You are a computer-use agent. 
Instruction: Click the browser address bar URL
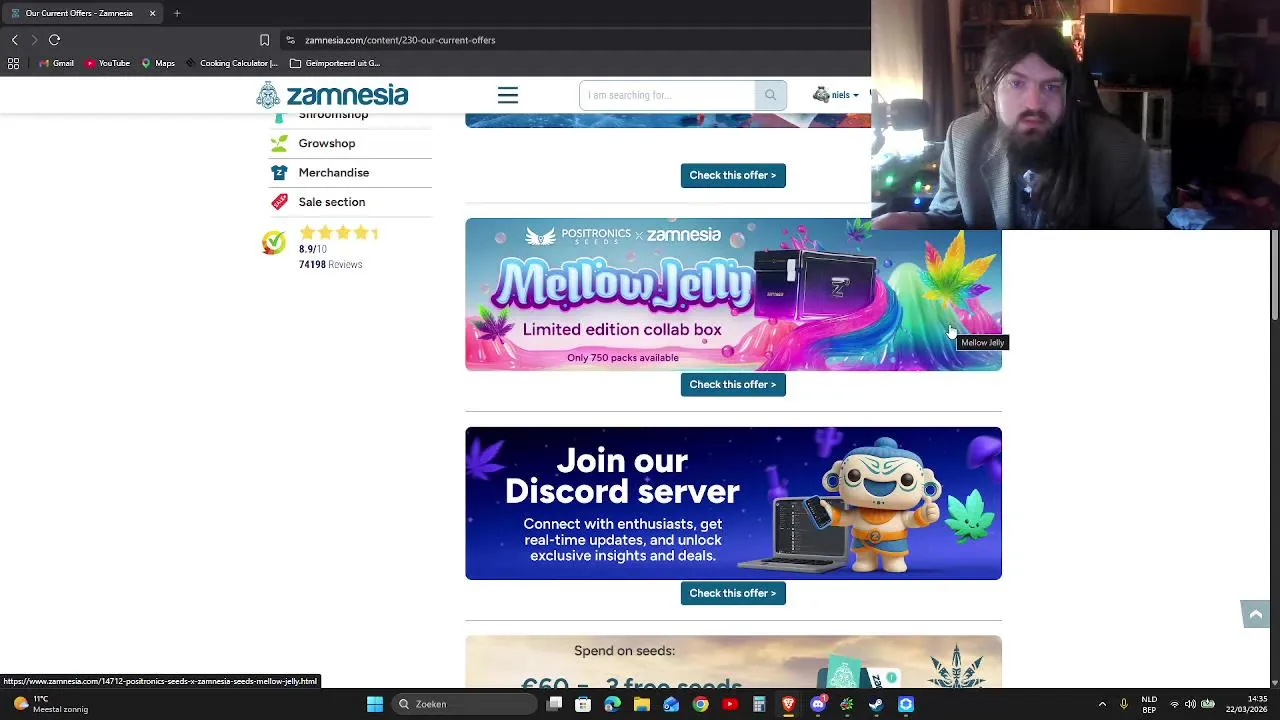[400, 40]
